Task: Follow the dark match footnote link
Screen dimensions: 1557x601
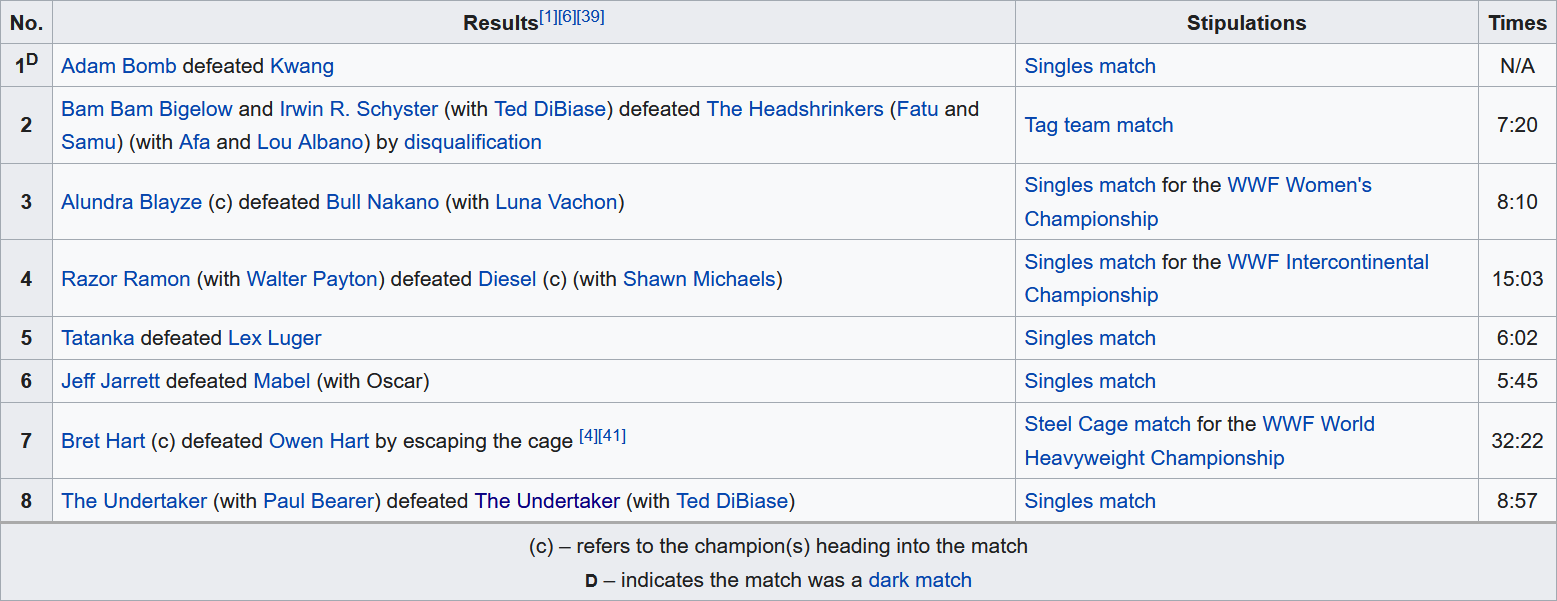Action: (919, 580)
